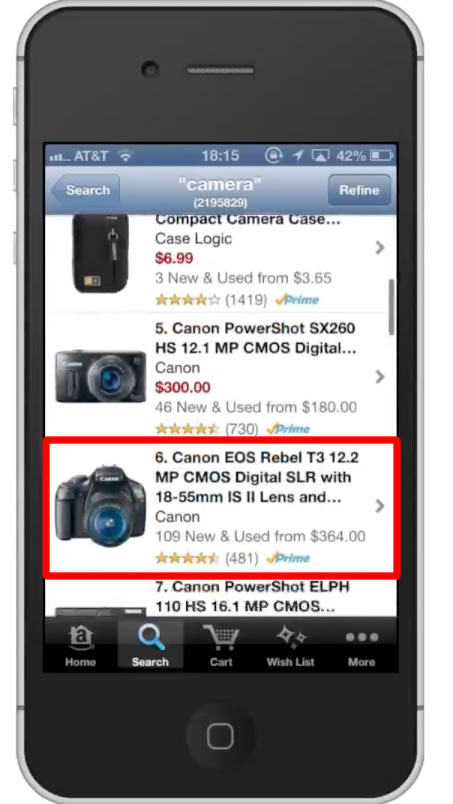
Task: Open the shopping Cart icon
Action: tap(221, 637)
